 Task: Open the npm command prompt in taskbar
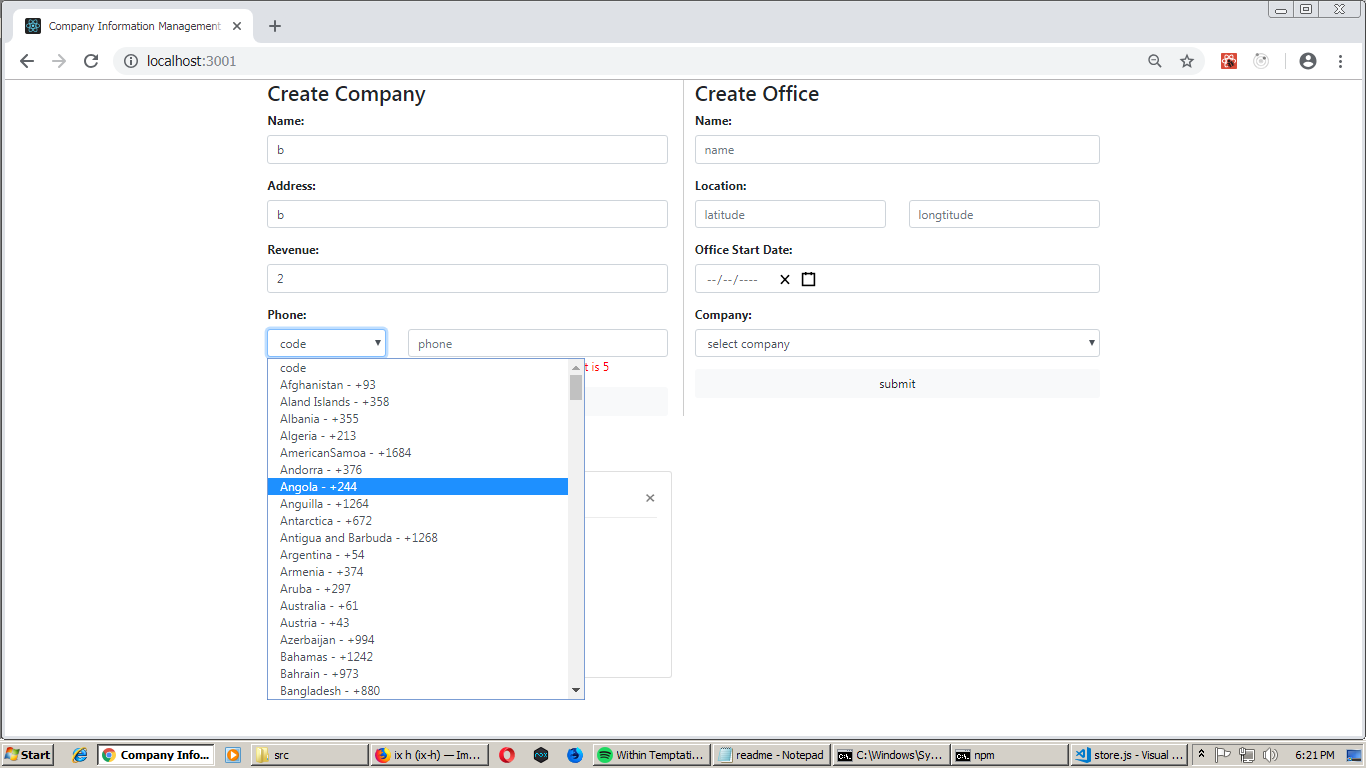pyautogui.click(x=1010, y=755)
